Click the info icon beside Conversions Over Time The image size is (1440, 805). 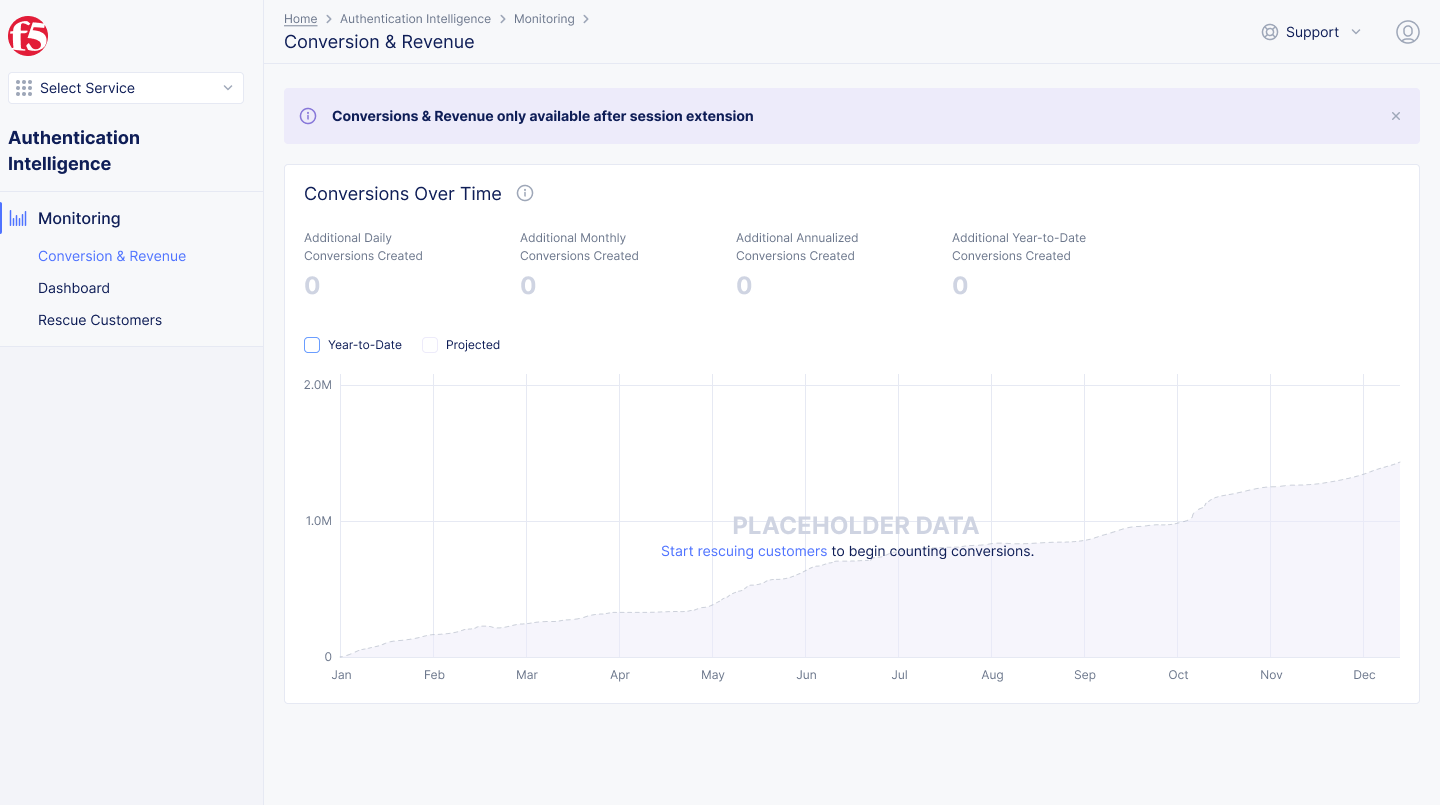(525, 193)
